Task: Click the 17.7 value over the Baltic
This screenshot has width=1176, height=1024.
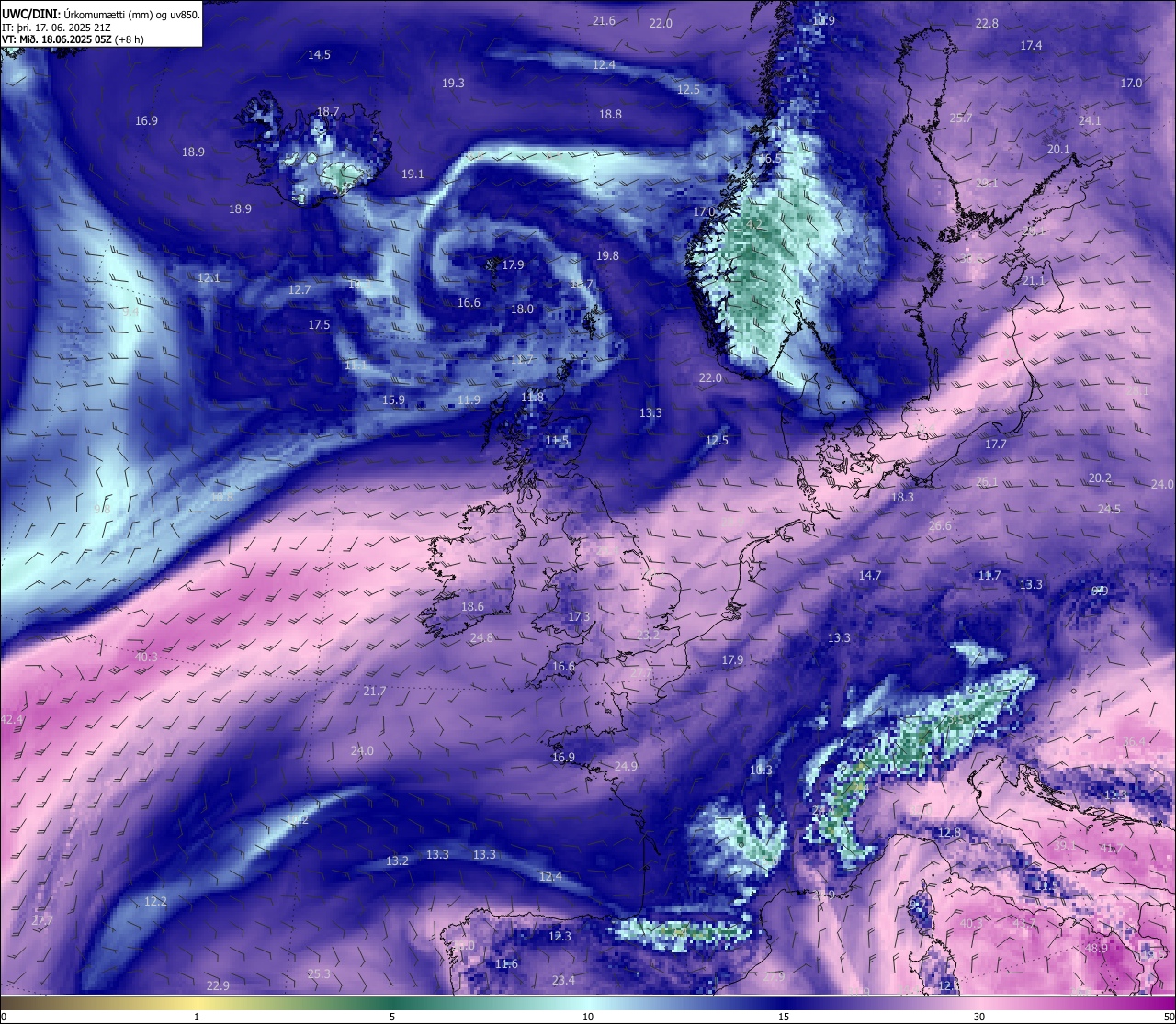Action: click(x=996, y=444)
